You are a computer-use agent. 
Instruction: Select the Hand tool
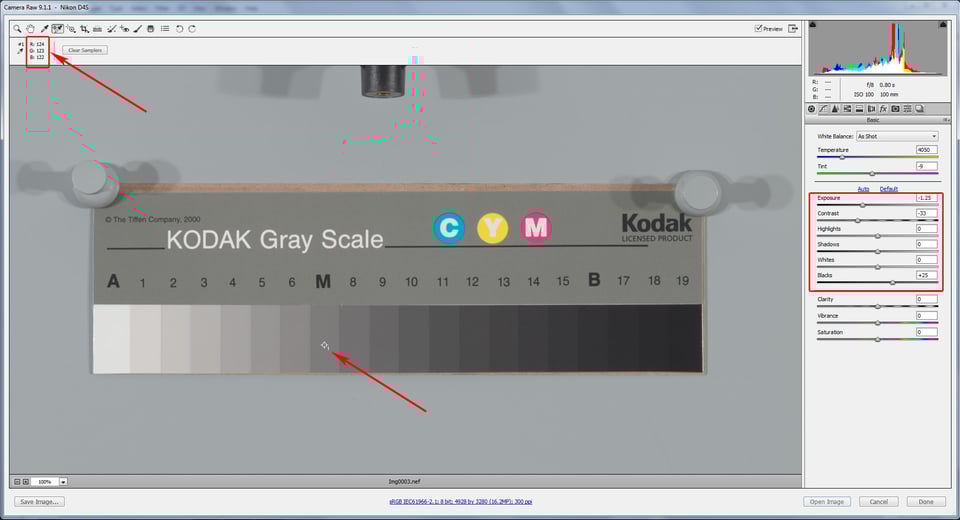point(31,29)
